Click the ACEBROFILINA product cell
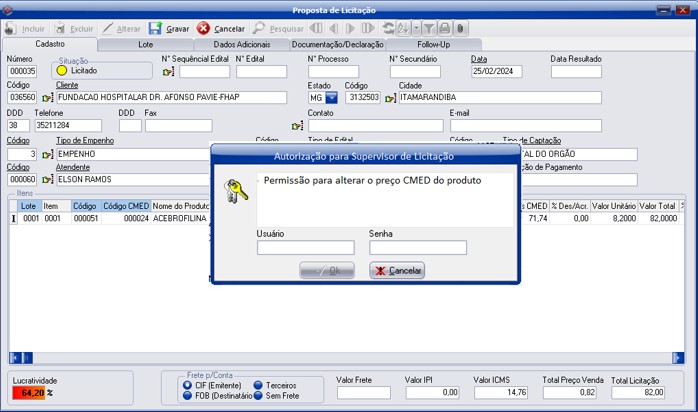The image size is (698, 412). 180,218
